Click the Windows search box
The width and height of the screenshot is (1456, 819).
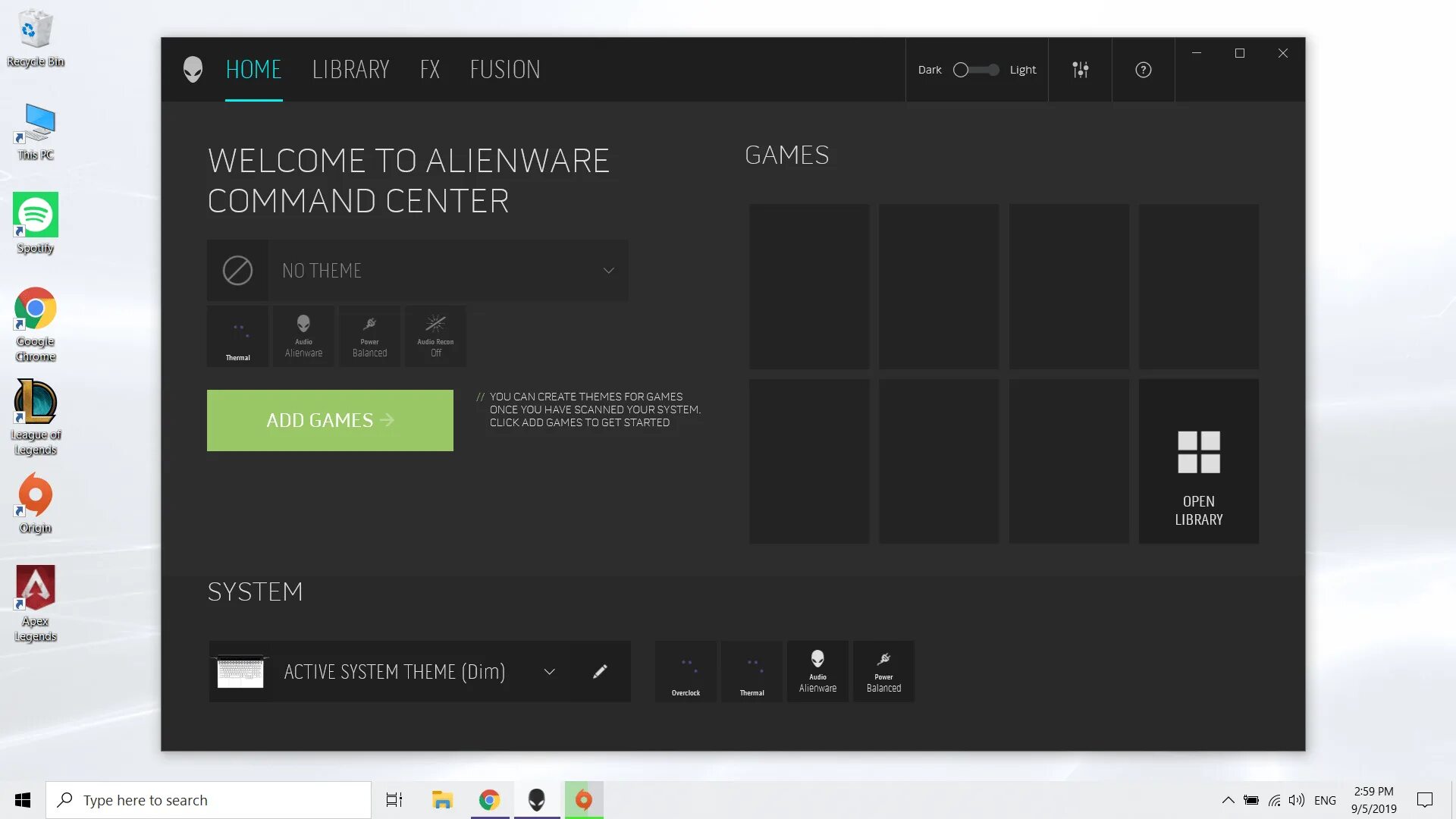[x=209, y=800]
